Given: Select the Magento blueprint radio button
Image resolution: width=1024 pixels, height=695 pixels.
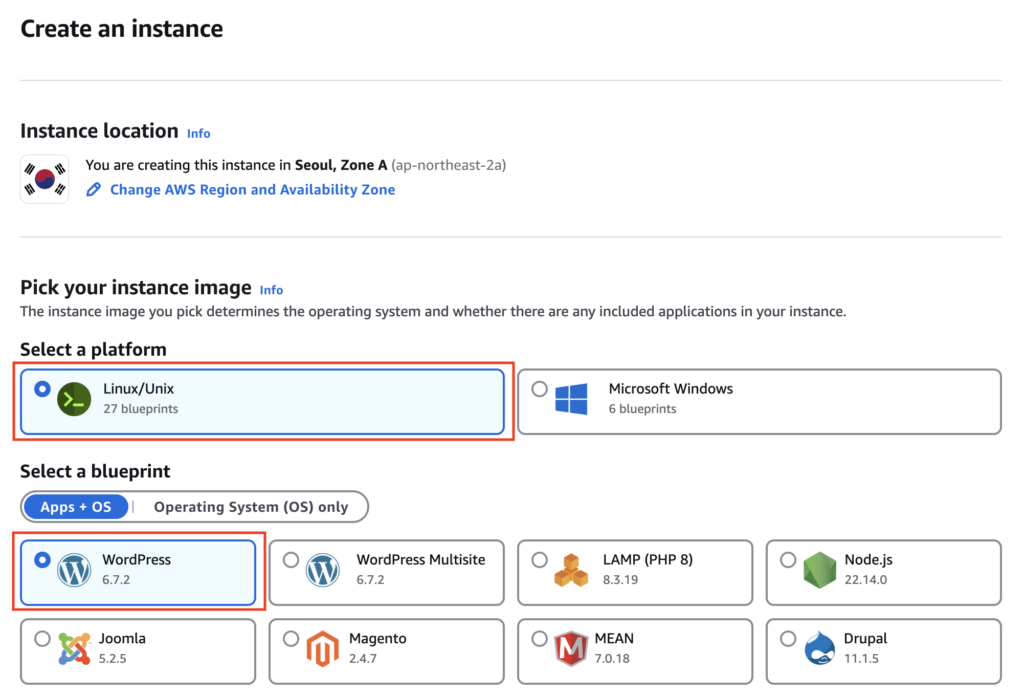Looking at the screenshot, I should click(x=291, y=639).
